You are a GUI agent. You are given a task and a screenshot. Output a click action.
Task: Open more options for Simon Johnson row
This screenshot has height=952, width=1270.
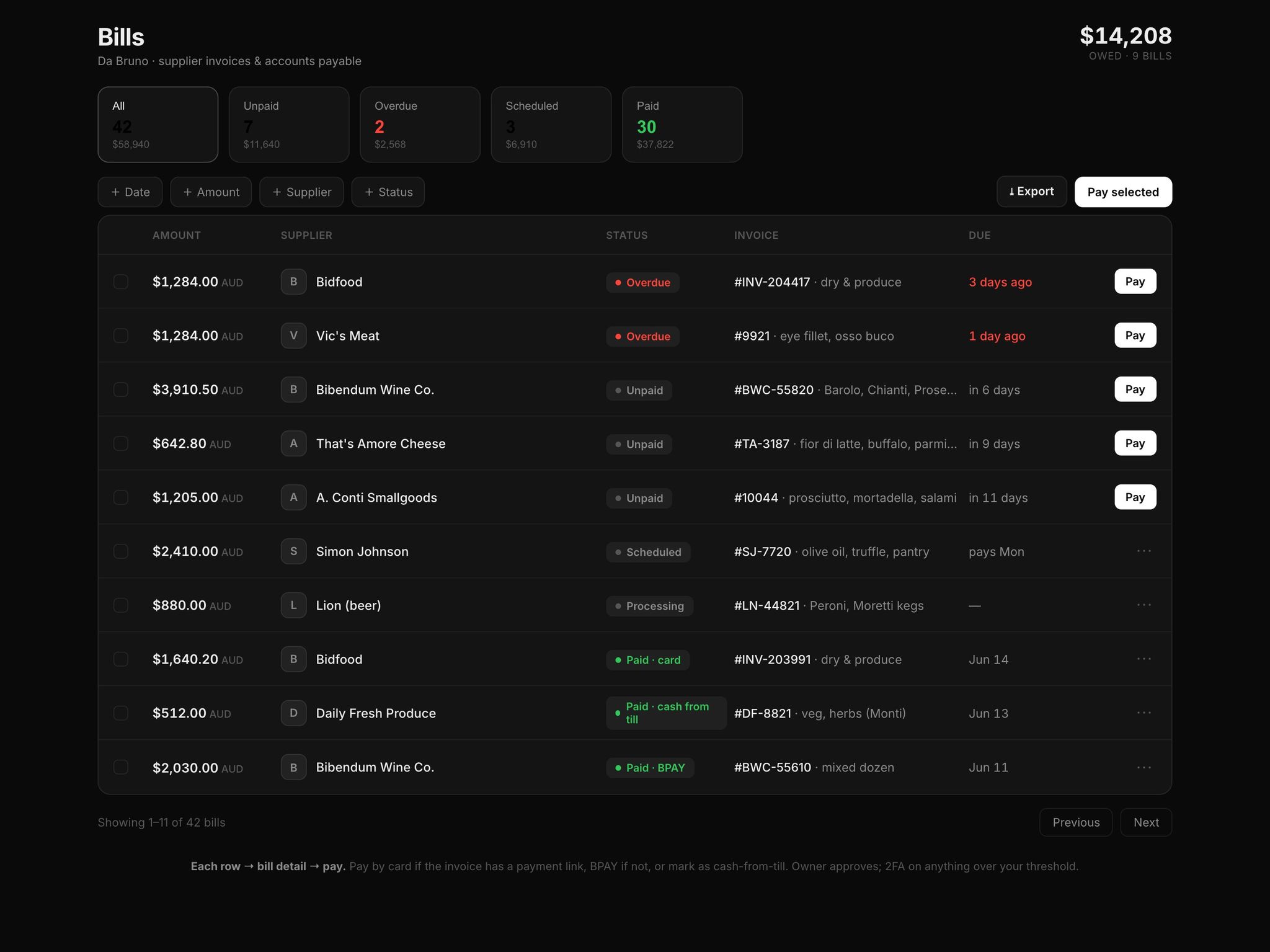pos(1144,551)
